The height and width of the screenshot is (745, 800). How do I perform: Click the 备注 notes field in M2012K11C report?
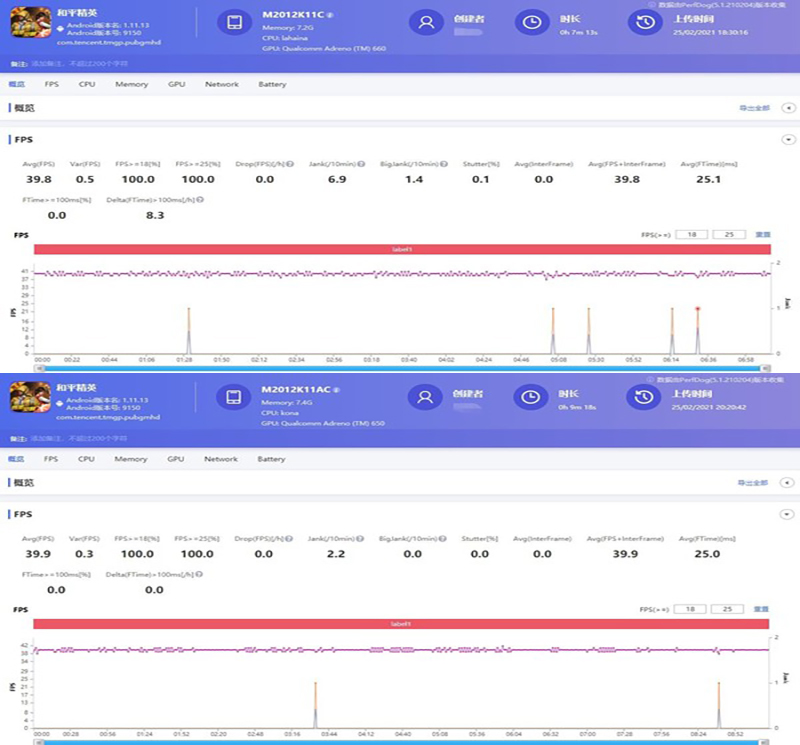click(80, 64)
